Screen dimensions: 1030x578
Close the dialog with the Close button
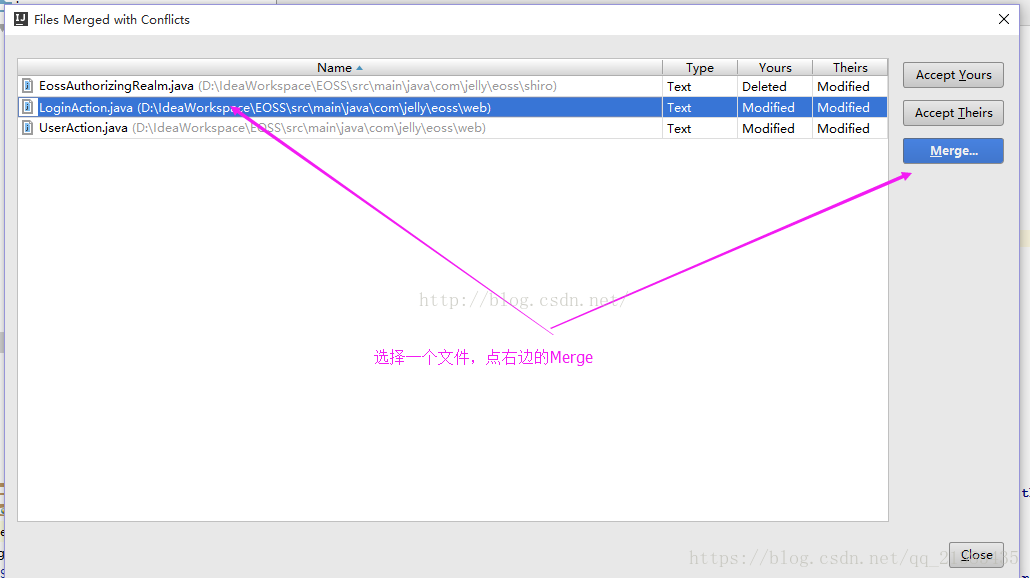976,555
